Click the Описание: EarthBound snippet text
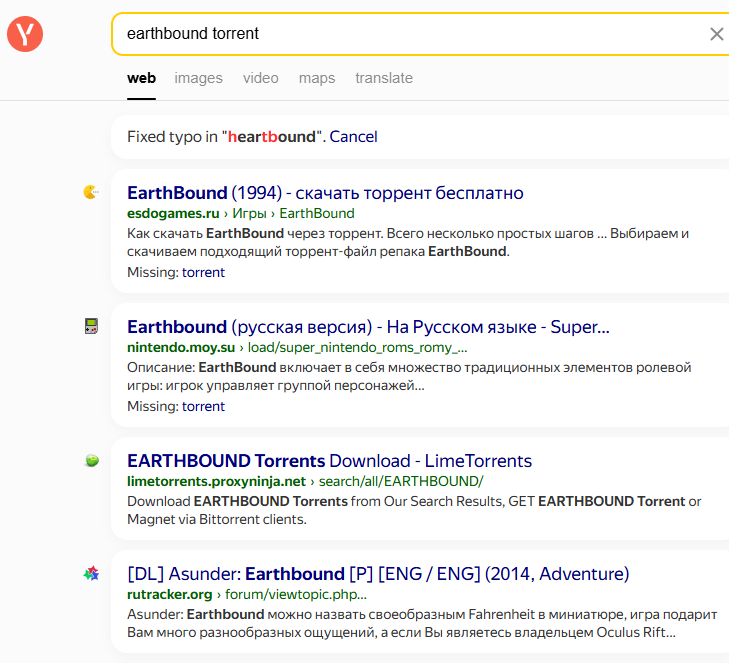The width and height of the screenshot is (729, 663). click(x=409, y=377)
